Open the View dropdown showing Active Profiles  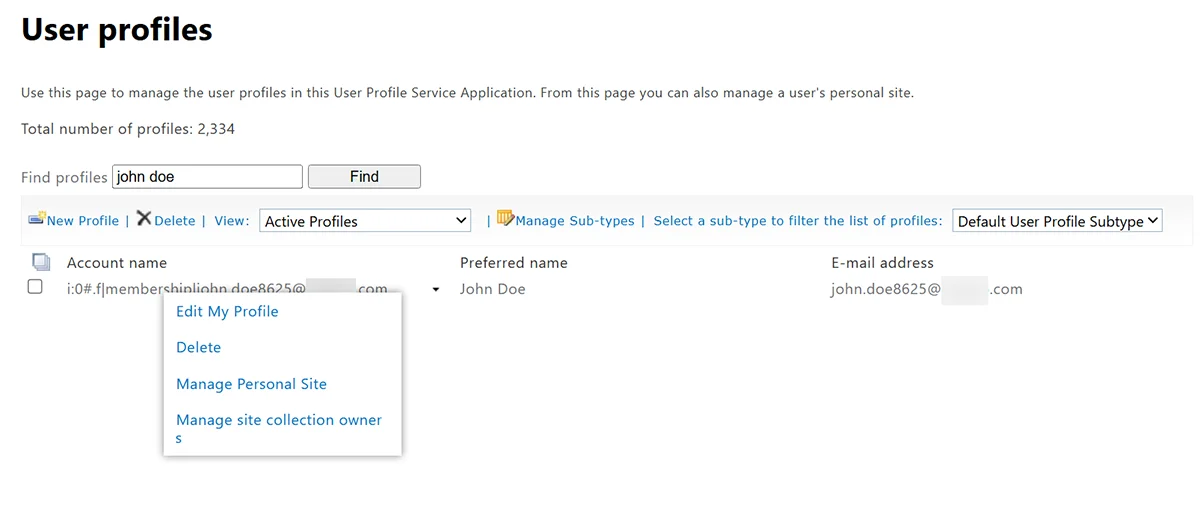(x=365, y=221)
